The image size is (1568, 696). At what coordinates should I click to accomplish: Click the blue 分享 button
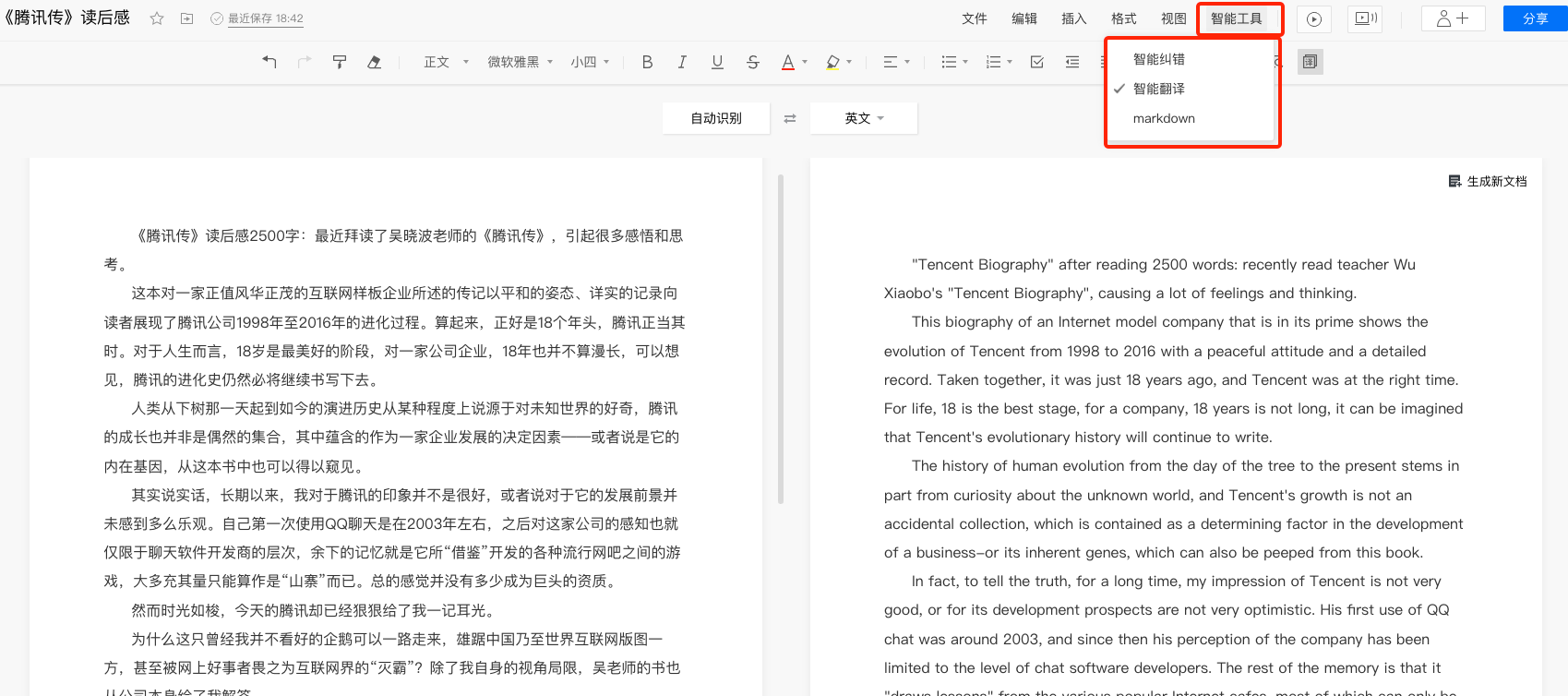(x=1536, y=18)
